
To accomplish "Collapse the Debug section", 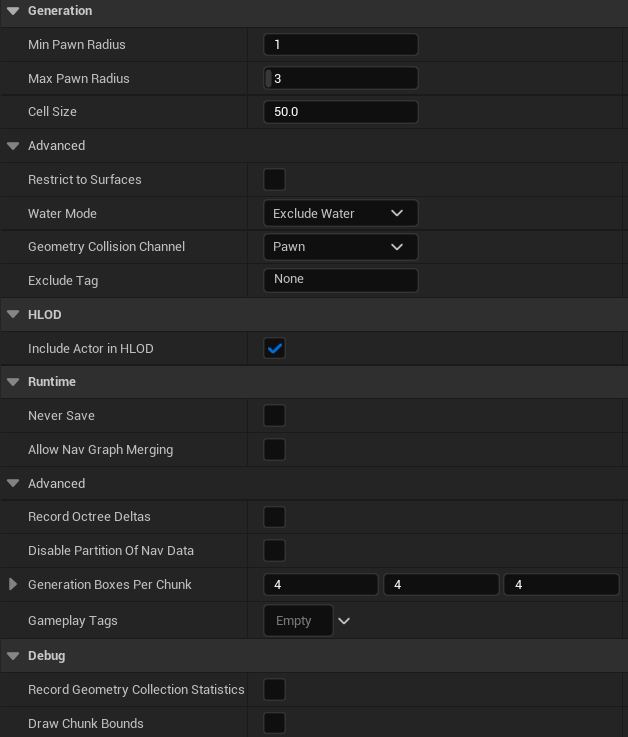I will [x=13, y=656].
